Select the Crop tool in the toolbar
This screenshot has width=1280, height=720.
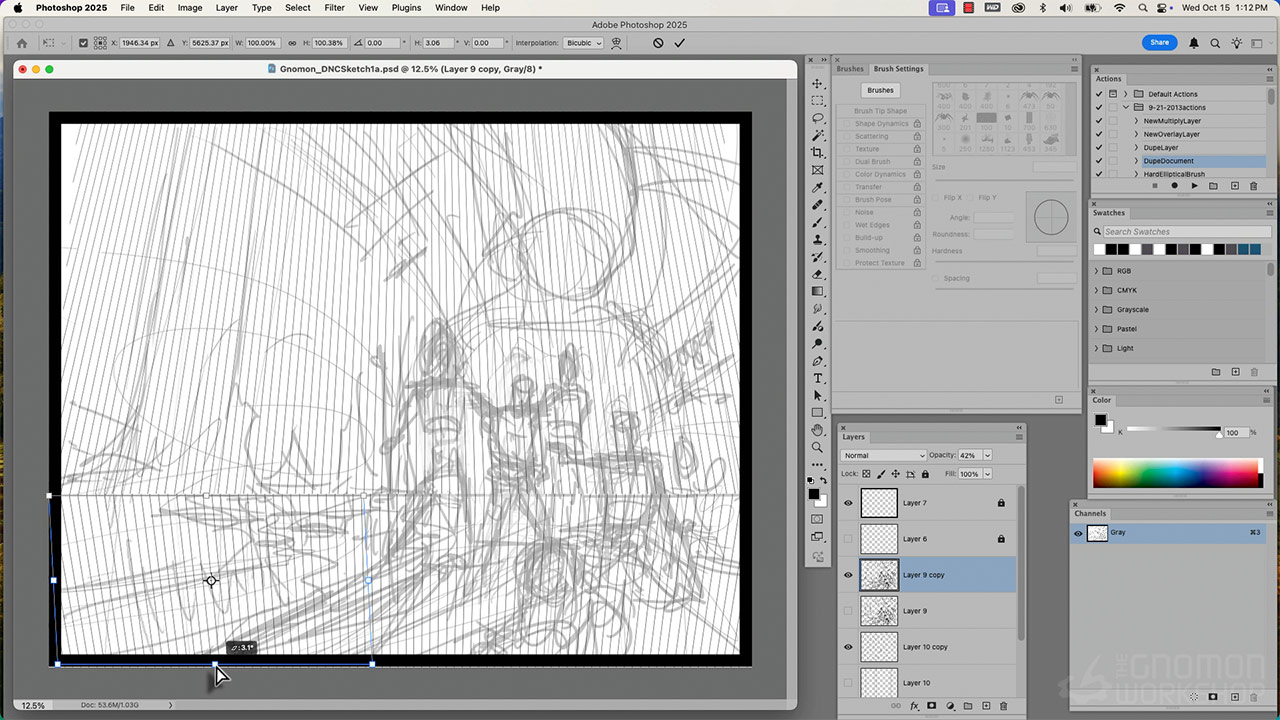[818, 152]
